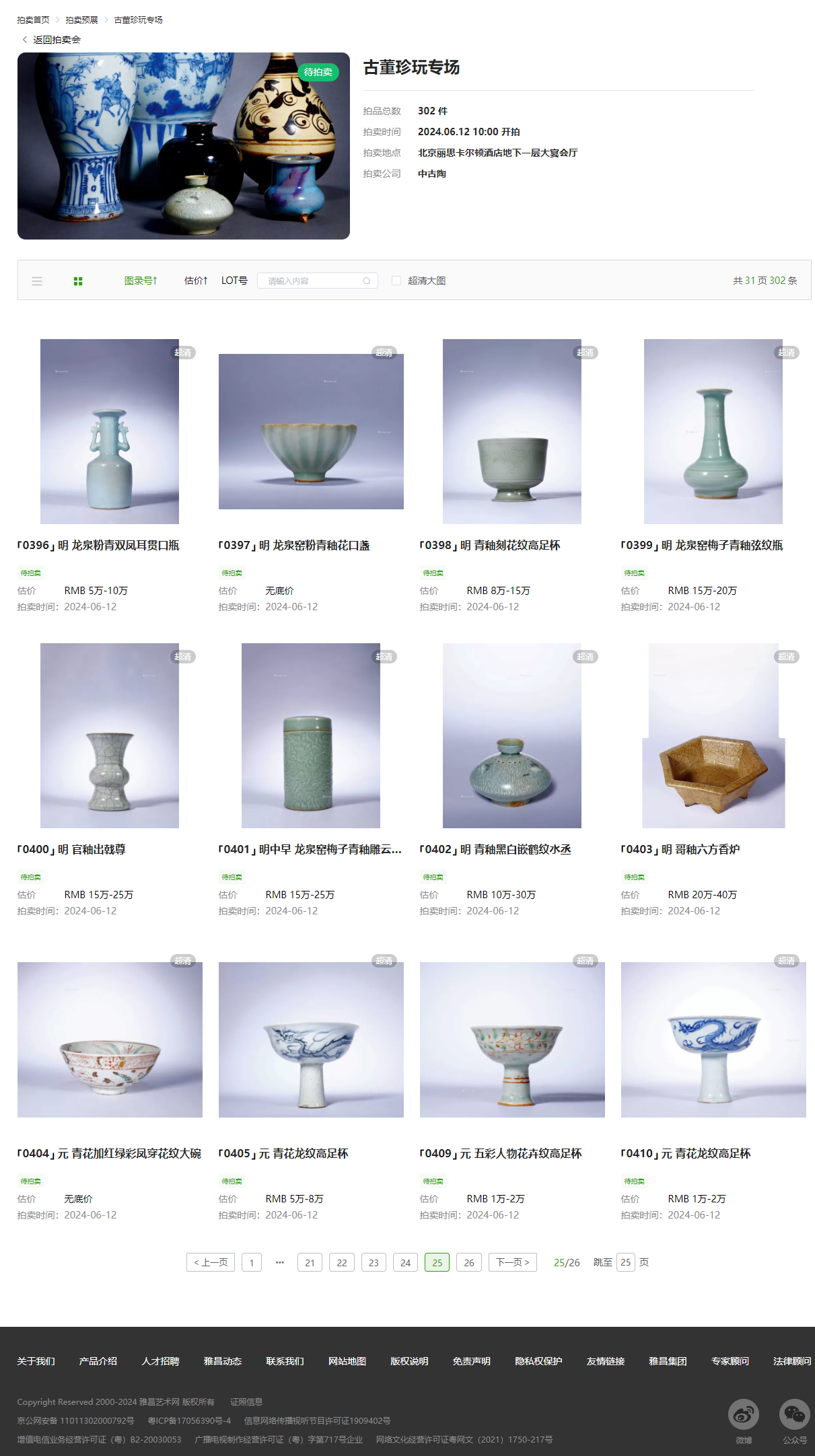Viewport: 815px width, 1456px height.
Task: Select the green grid view icon
Action: point(78,281)
